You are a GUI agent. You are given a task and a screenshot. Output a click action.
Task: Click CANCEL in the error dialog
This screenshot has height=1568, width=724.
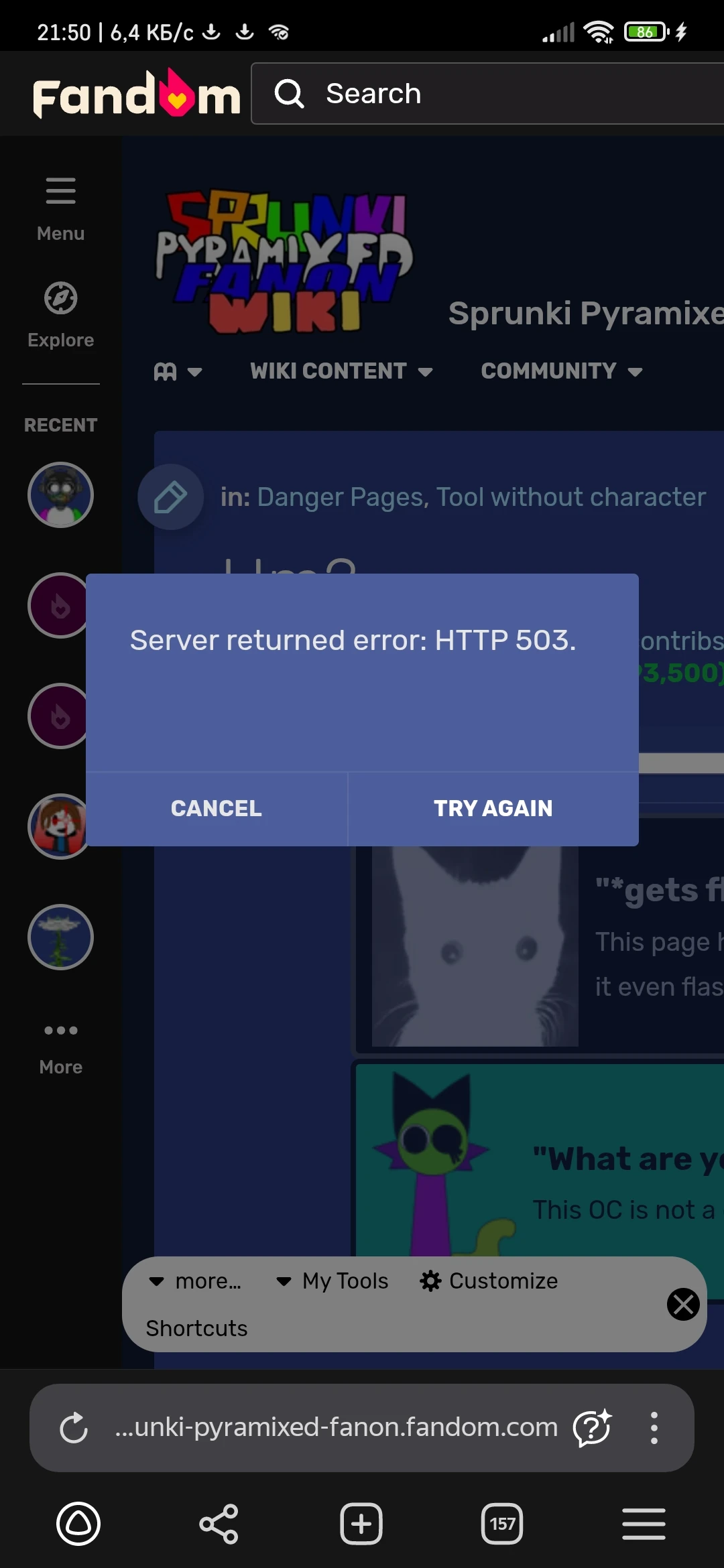coord(217,809)
